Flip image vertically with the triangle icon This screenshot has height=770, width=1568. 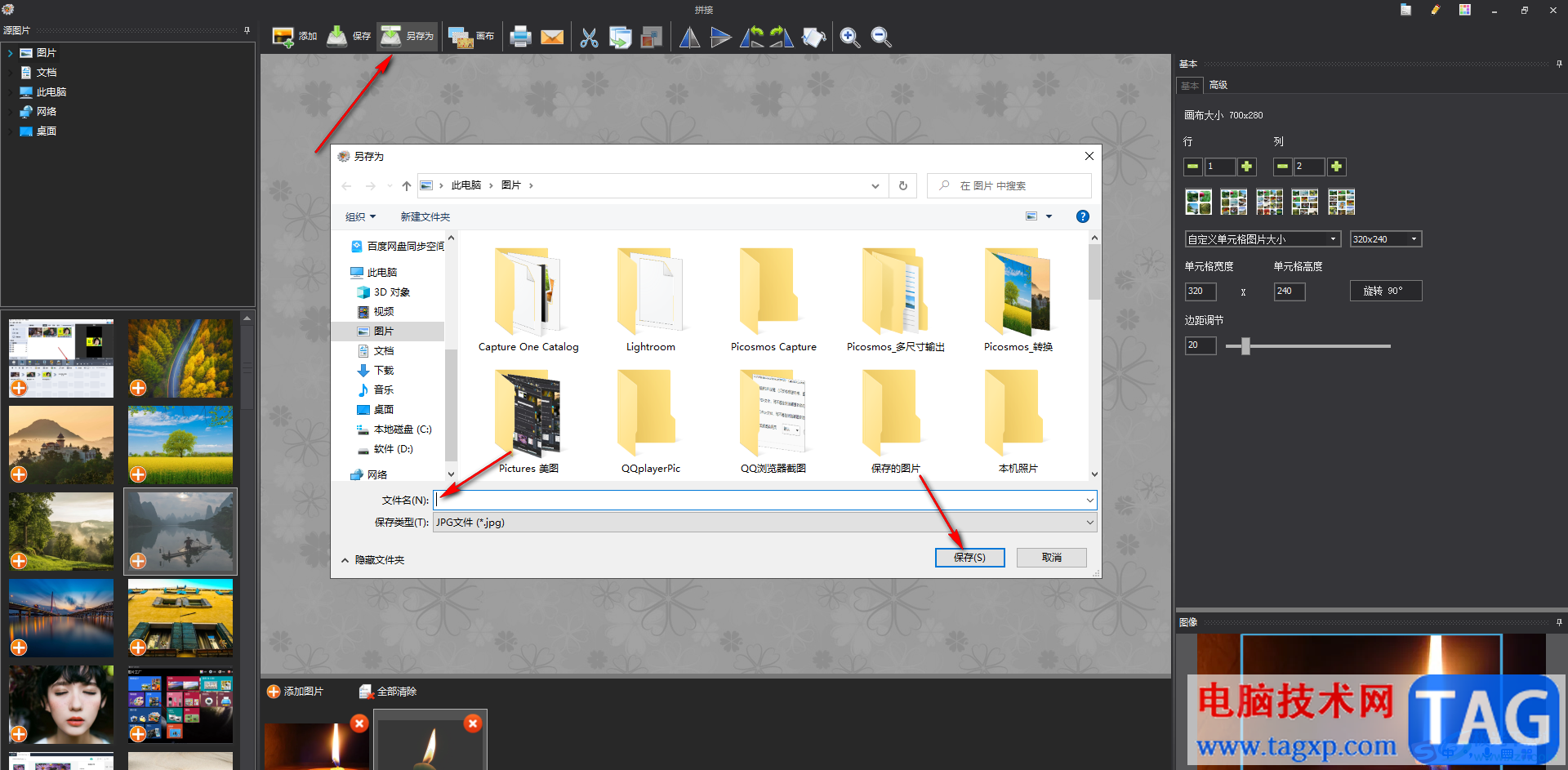click(720, 38)
